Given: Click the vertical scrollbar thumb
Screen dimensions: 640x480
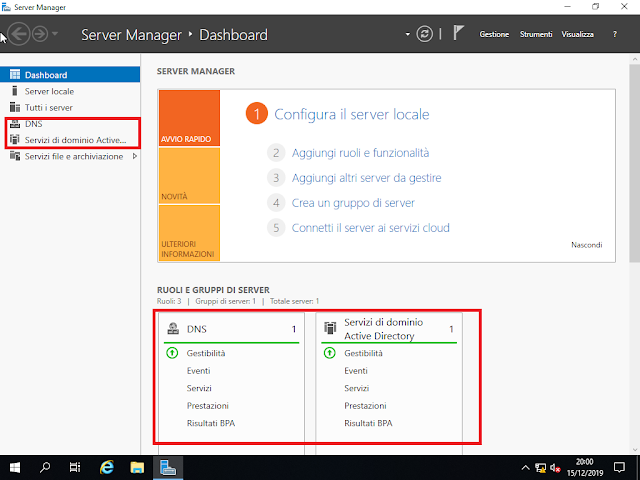Looking at the screenshot, I should click(x=635, y=162).
